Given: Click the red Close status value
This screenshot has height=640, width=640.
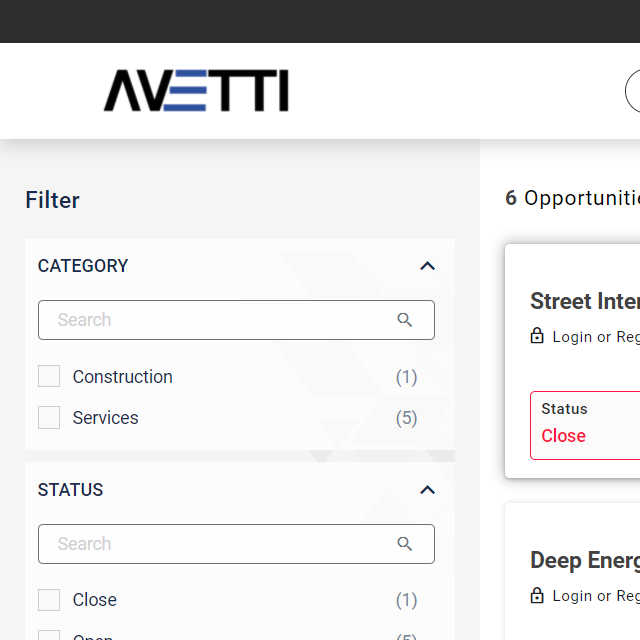Looking at the screenshot, I should pyautogui.click(x=563, y=436).
